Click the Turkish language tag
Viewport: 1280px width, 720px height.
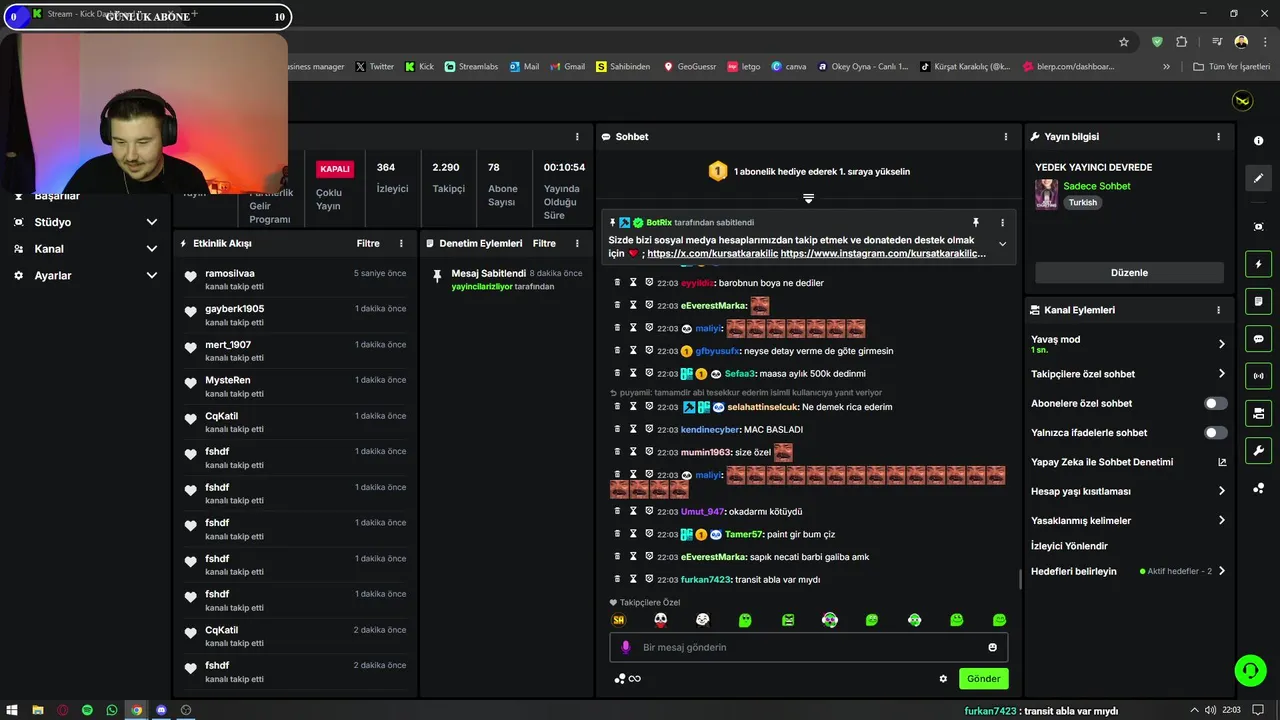tap(1082, 202)
